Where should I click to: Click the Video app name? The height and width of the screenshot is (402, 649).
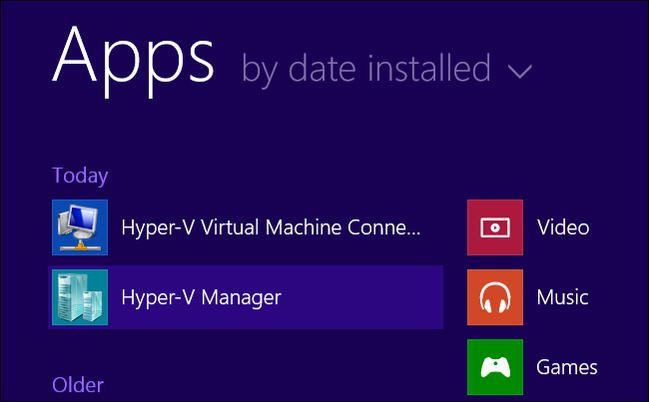(x=562, y=227)
